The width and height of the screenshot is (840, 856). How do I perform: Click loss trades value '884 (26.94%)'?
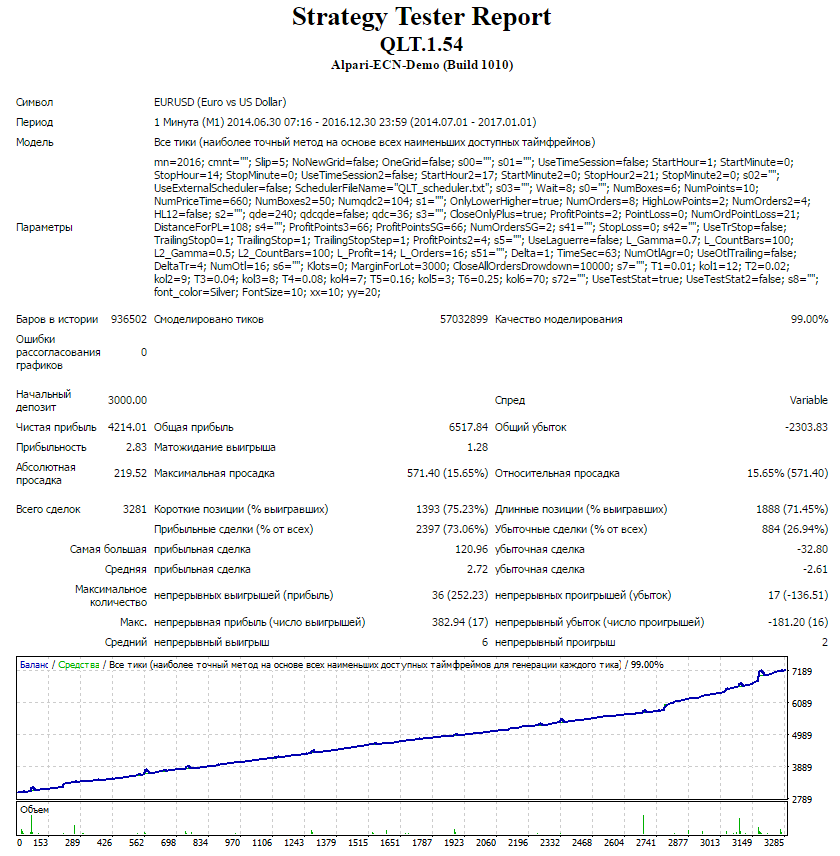[795, 530]
